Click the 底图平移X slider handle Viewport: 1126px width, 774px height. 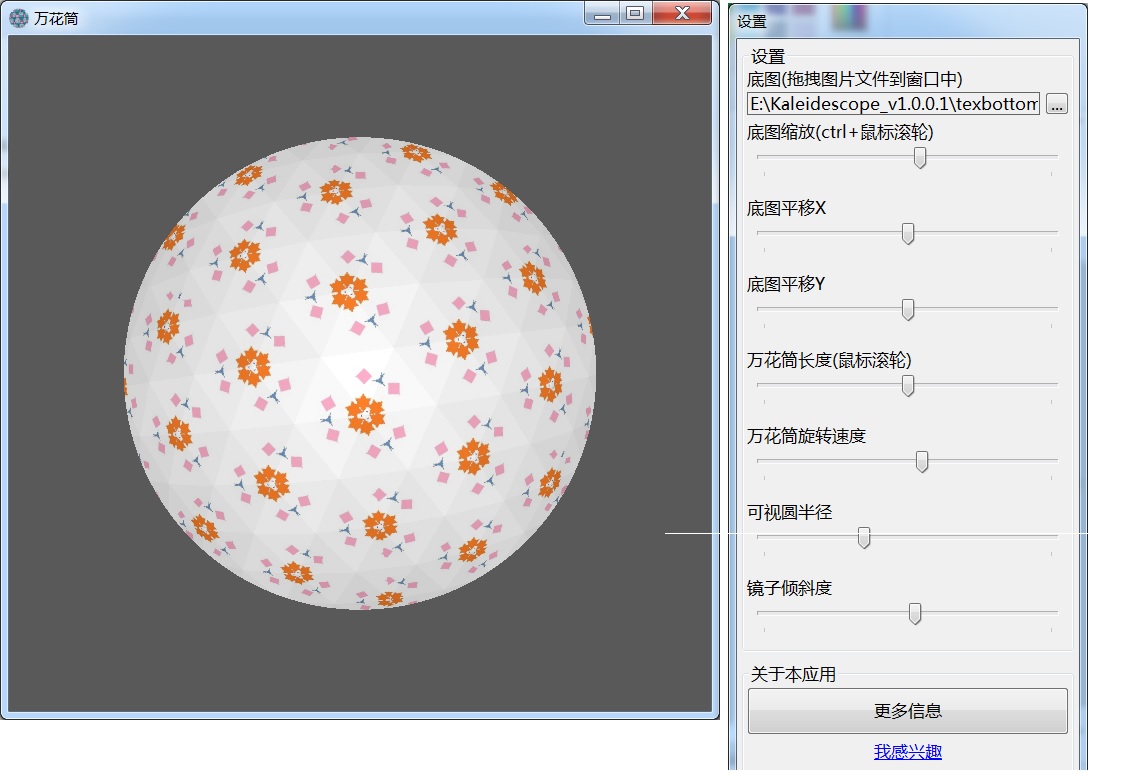pyautogui.click(x=908, y=233)
